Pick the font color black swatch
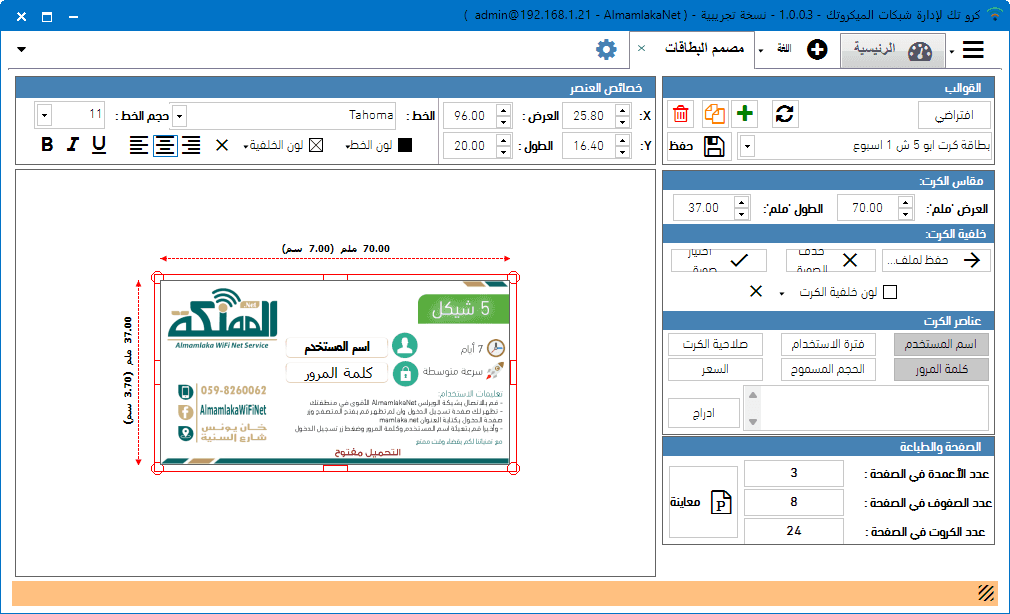The width and height of the screenshot is (1010, 614). pyautogui.click(x=405, y=145)
